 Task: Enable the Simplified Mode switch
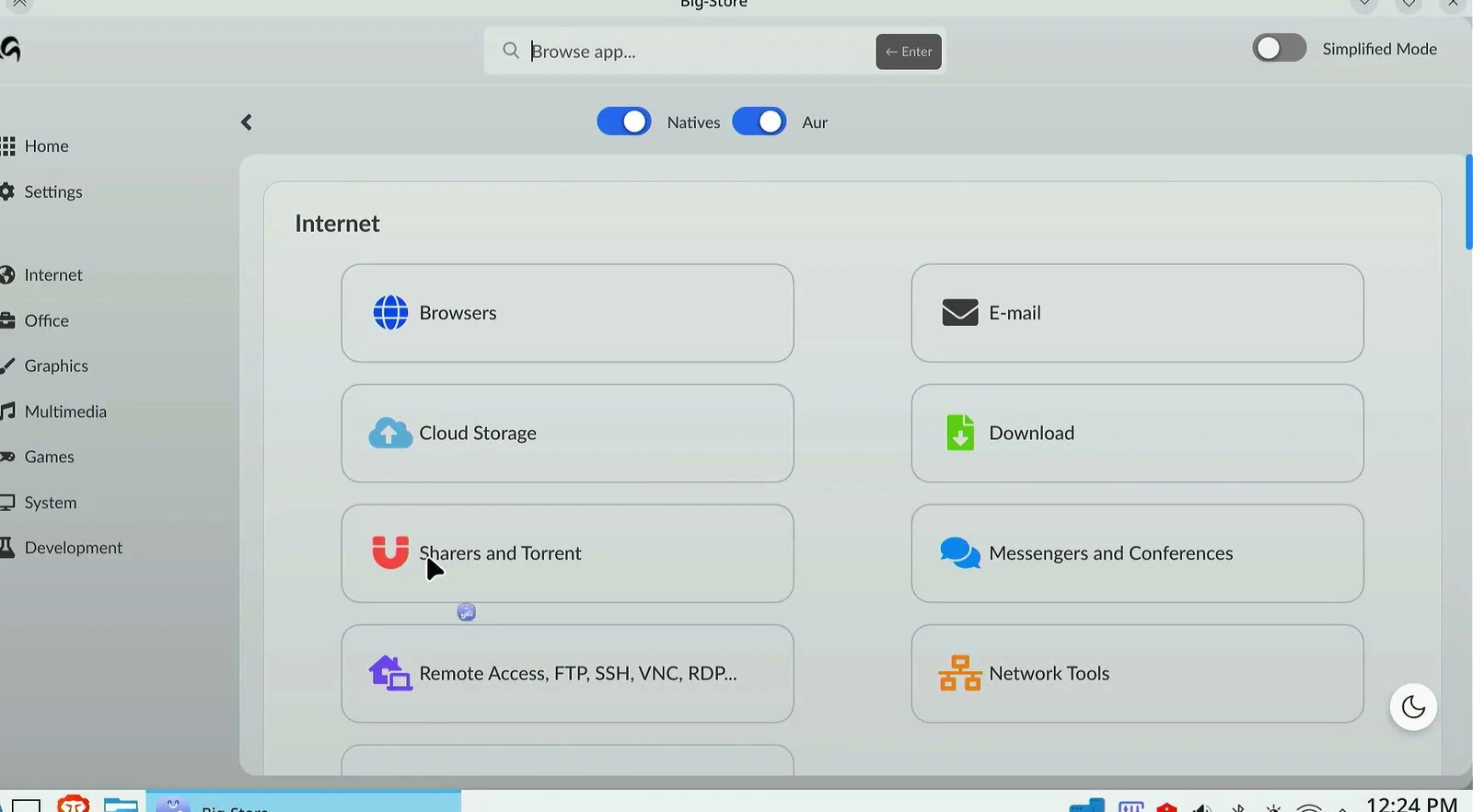tap(1279, 48)
